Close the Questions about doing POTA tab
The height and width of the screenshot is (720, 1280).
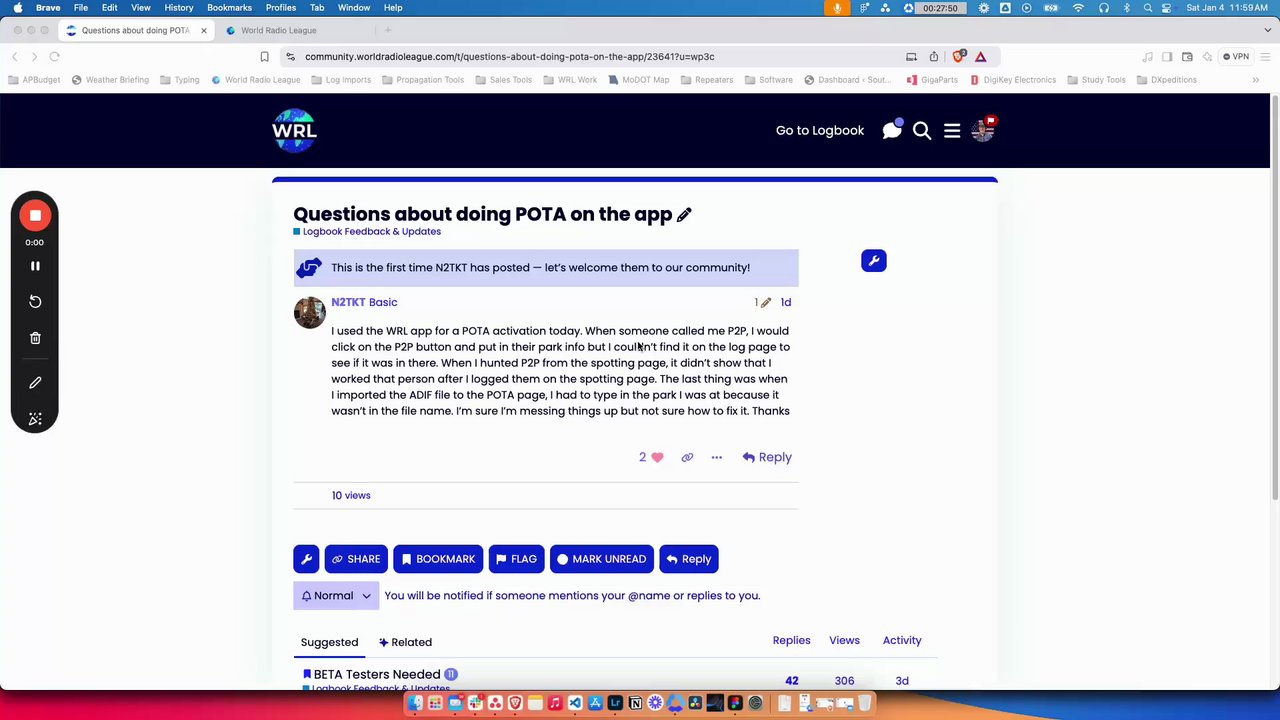point(203,30)
